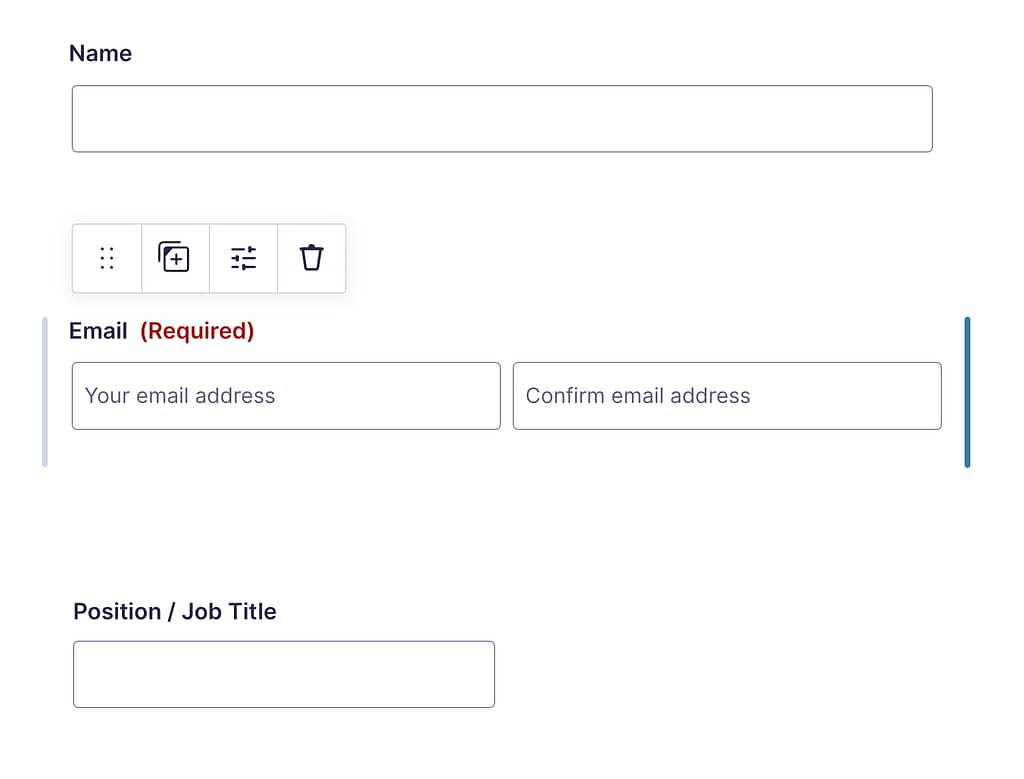
Task: Grab the six-dot drag handle icon
Action: pos(107,258)
